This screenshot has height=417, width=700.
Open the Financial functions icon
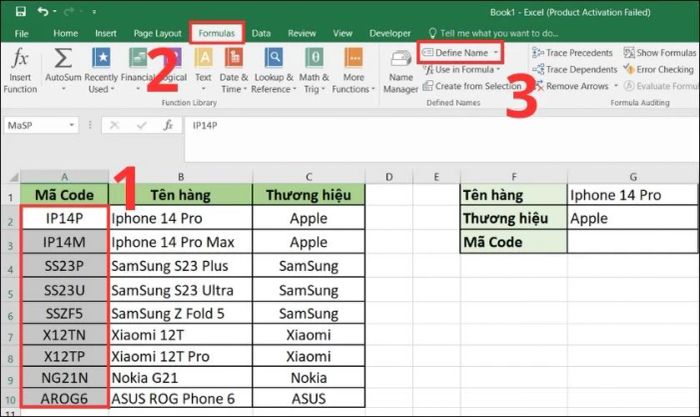(138, 58)
